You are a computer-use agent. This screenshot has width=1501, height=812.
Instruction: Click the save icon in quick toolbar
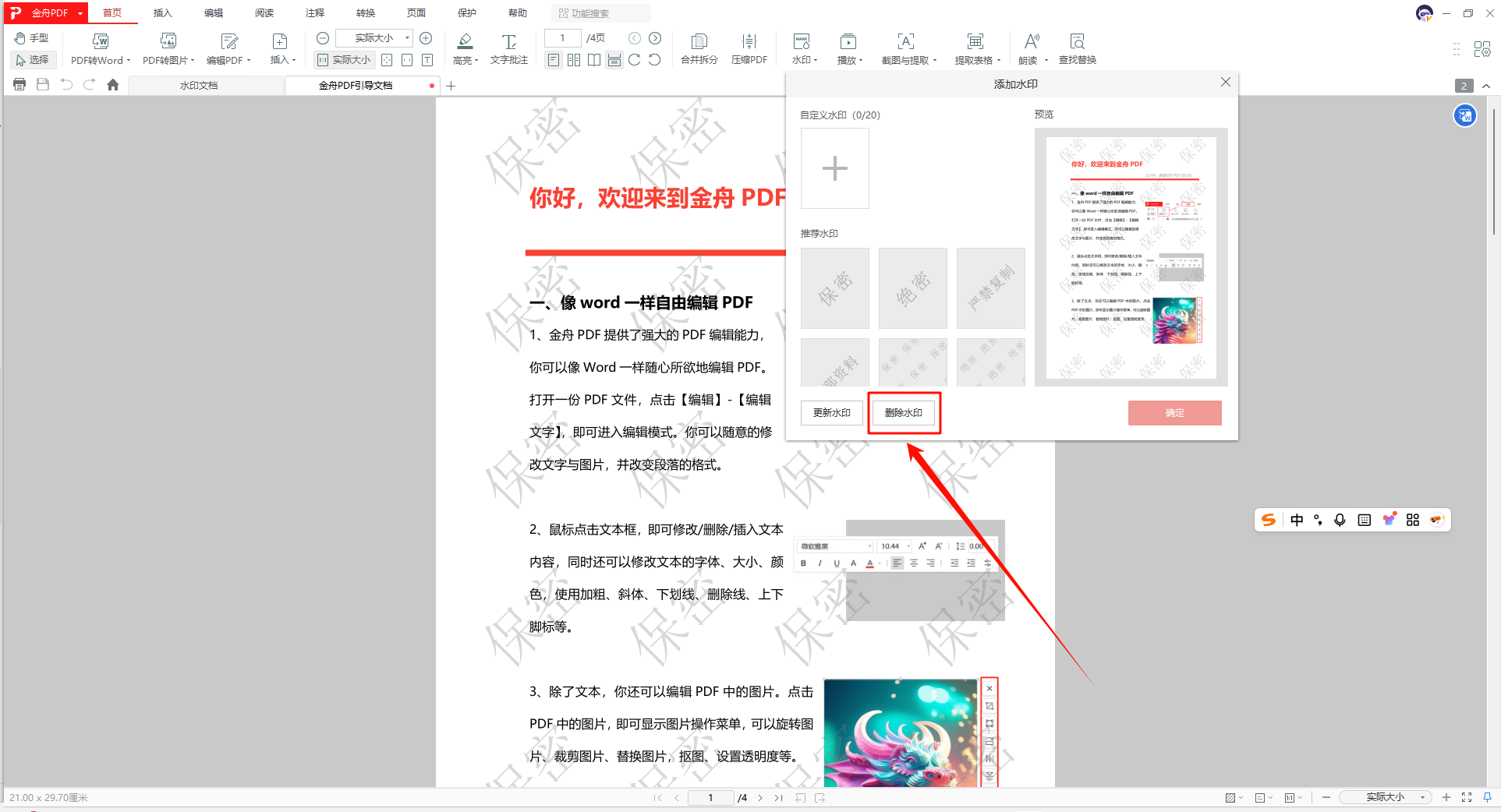[x=43, y=85]
